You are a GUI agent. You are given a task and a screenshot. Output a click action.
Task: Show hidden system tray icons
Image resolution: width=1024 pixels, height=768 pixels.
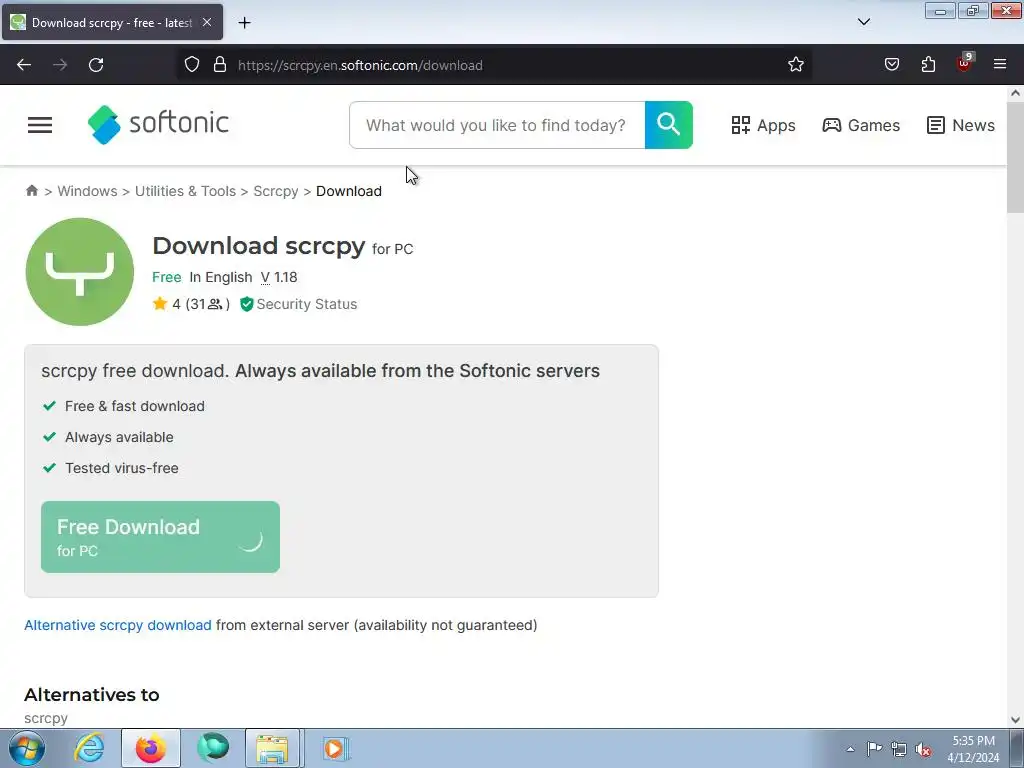(x=850, y=749)
